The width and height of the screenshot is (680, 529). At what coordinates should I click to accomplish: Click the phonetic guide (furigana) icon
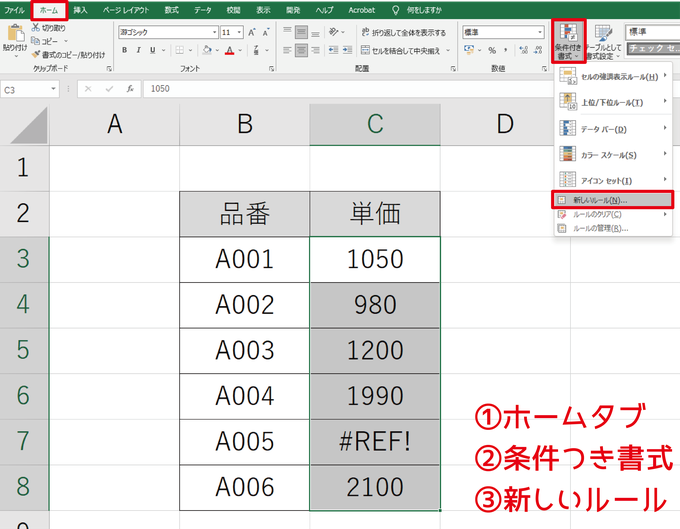click(x=256, y=50)
